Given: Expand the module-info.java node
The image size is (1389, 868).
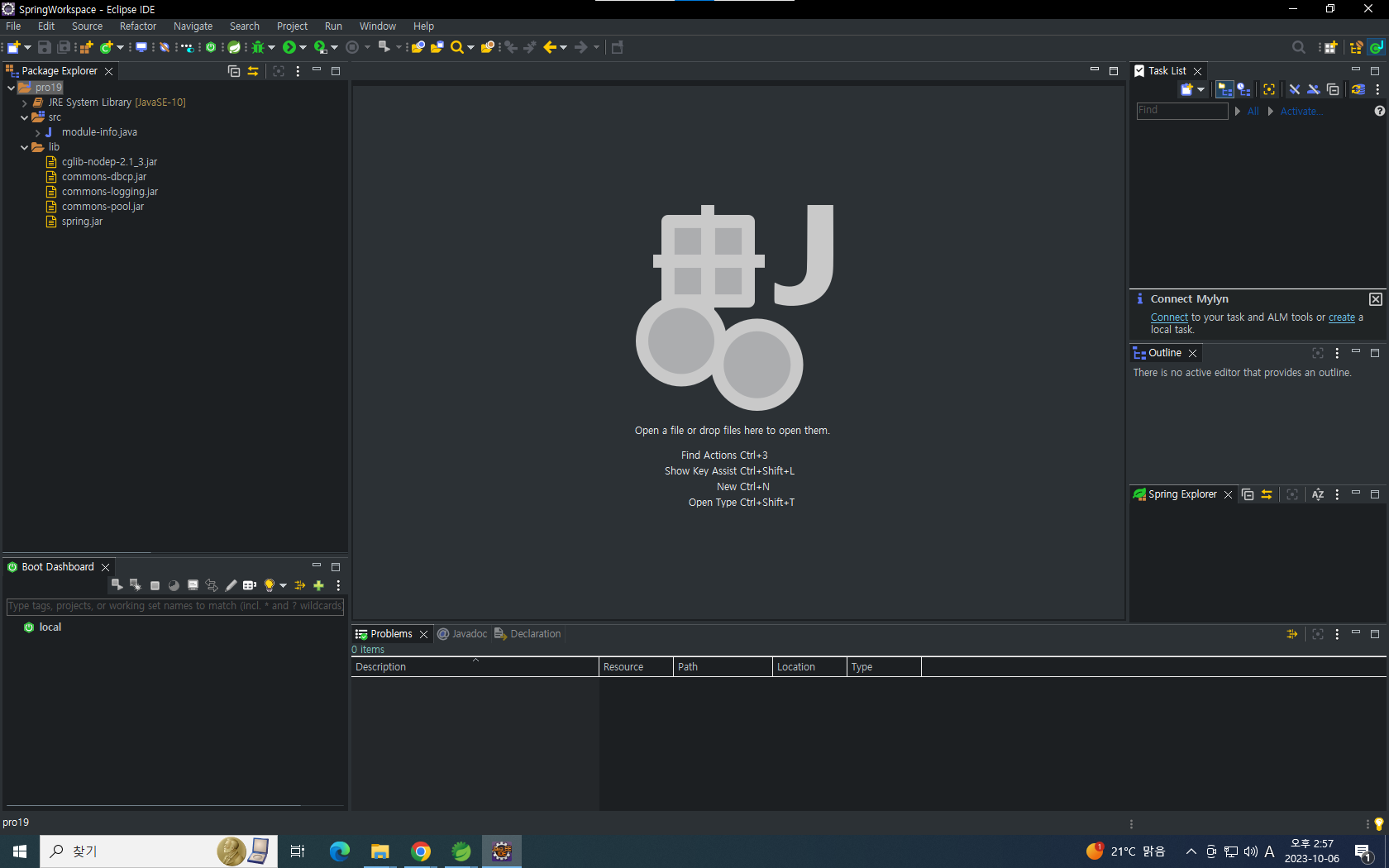Looking at the screenshot, I should point(37,132).
